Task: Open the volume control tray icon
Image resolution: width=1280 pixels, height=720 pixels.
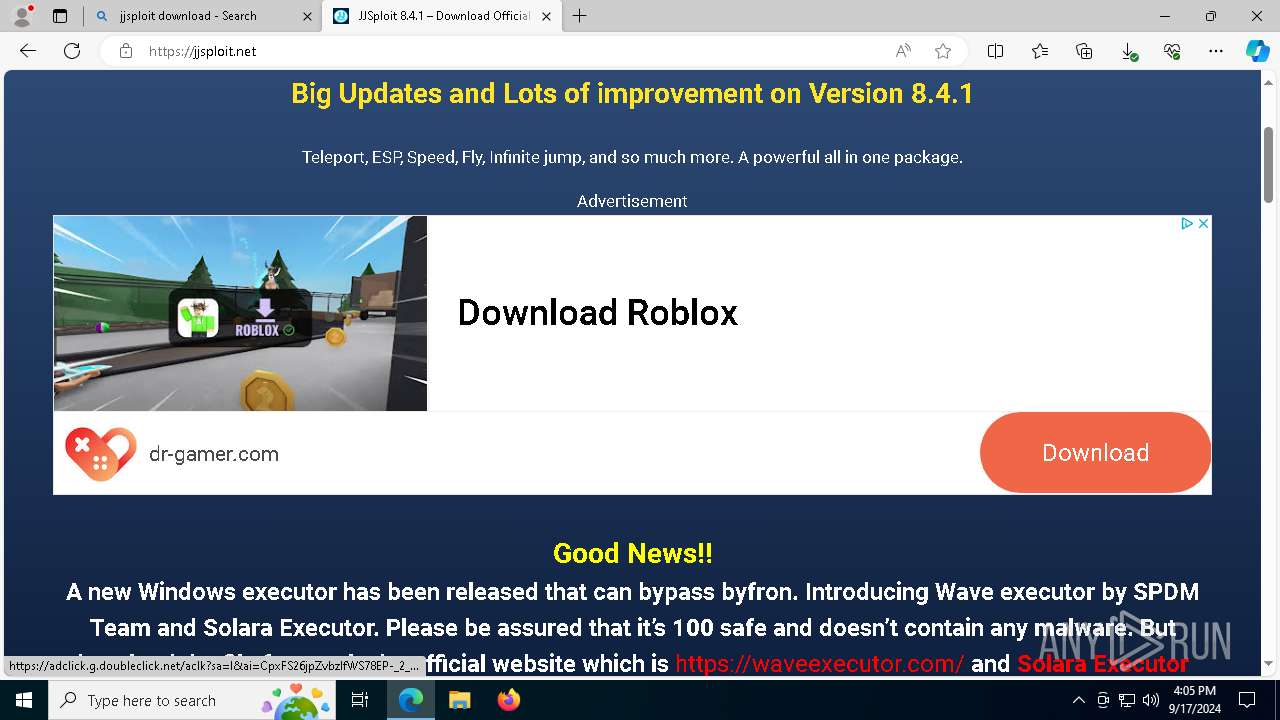Action: click(x=1150, y=700)
